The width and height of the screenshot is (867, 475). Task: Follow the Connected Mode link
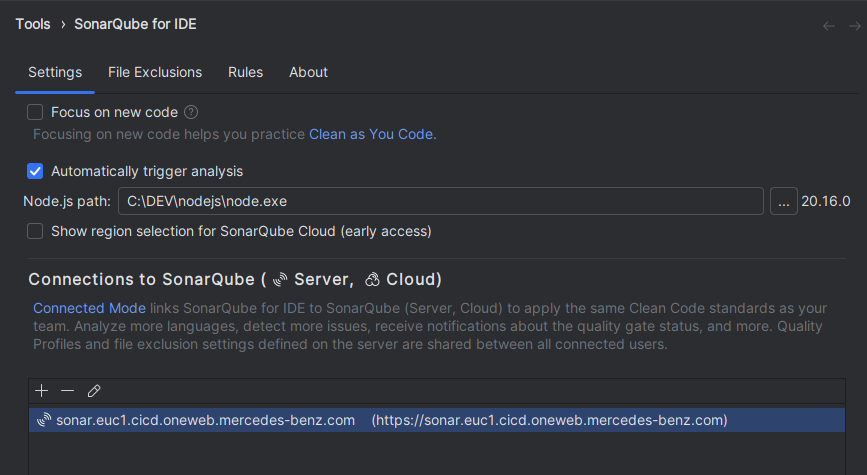coord(89,308)
